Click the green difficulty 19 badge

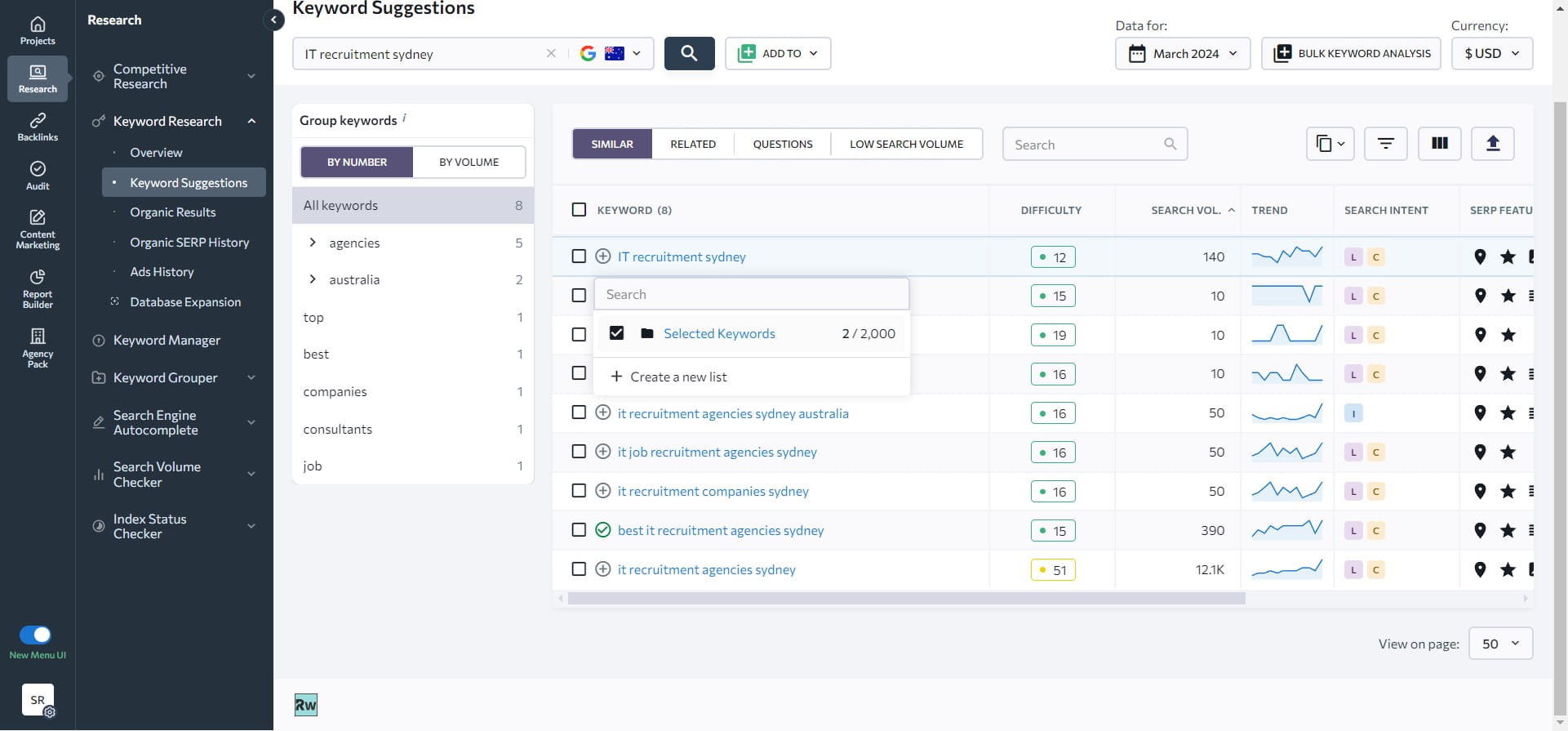pyautogui.click(x=1052, y=335)
